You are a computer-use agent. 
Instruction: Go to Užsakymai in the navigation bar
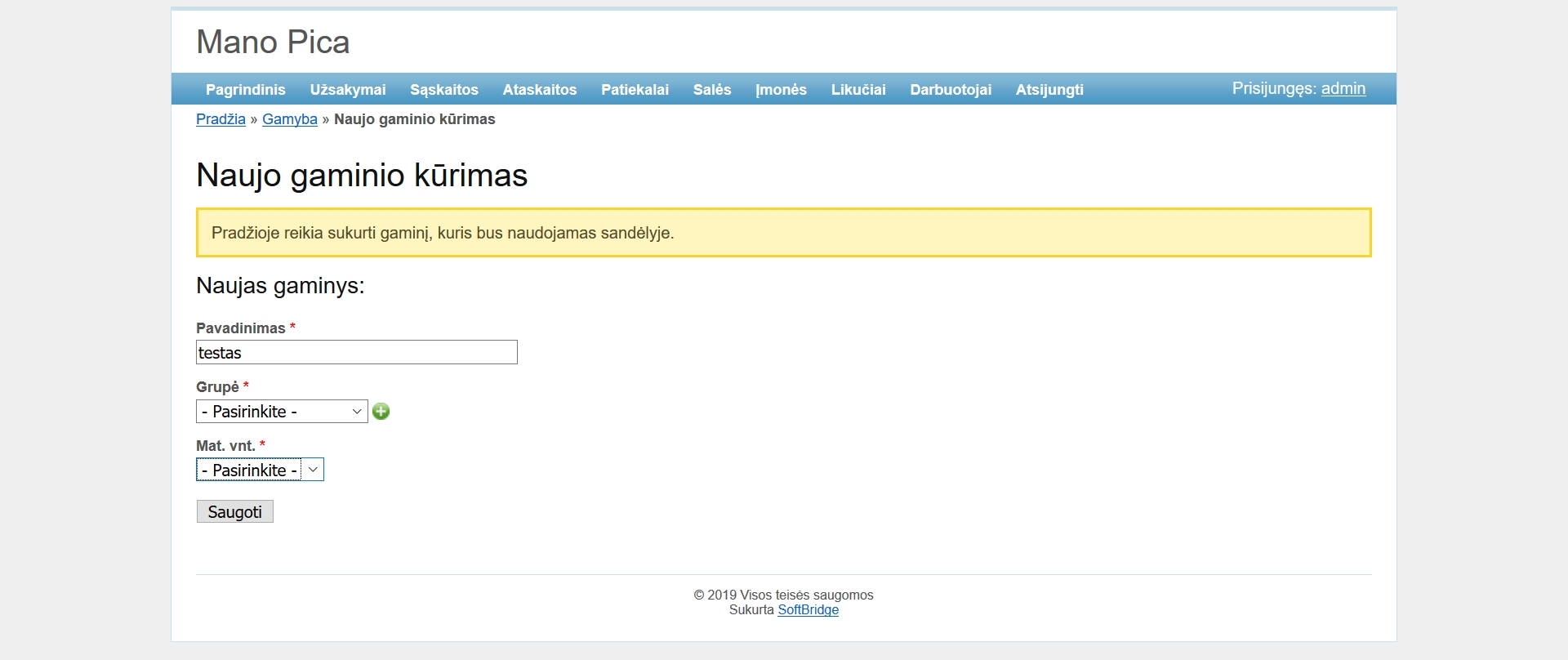pos(348,90)
